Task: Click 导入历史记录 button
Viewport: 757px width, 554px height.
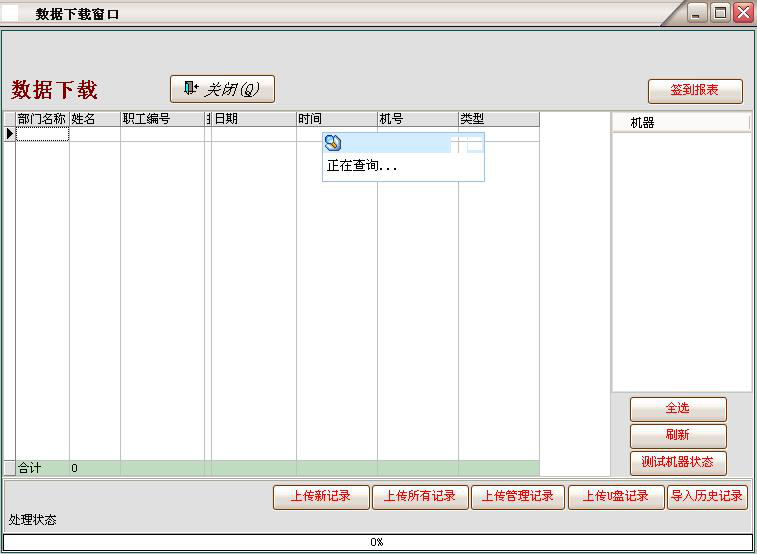Action: [x=707, y=497]
